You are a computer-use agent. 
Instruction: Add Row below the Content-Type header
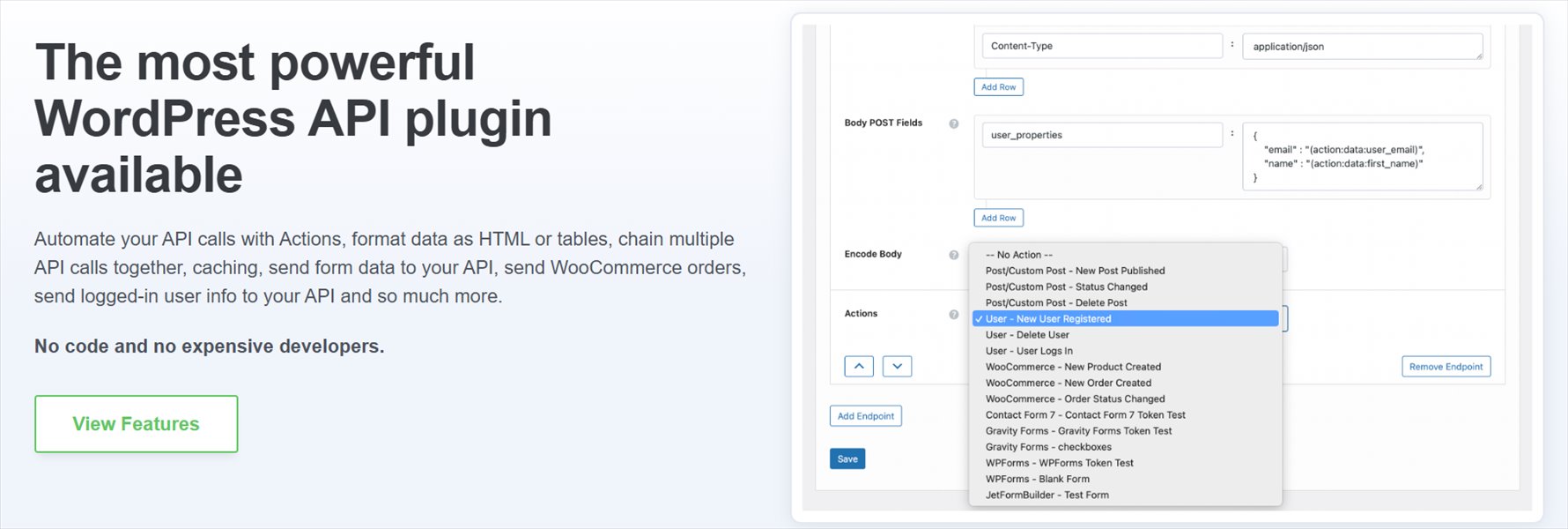[x=998, y=87]
